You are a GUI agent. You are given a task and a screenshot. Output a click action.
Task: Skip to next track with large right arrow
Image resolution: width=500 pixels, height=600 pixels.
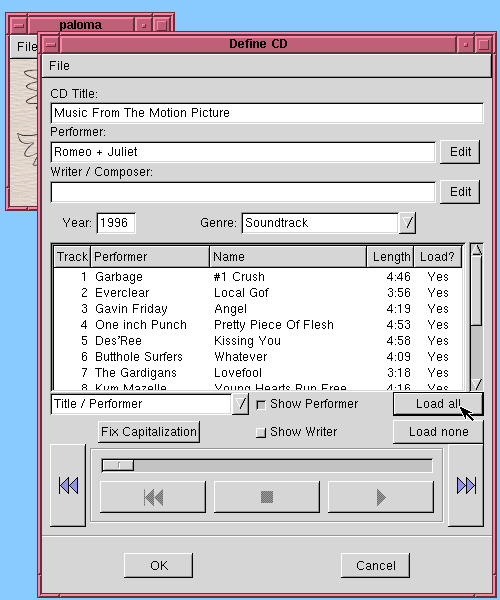(466, 485)
